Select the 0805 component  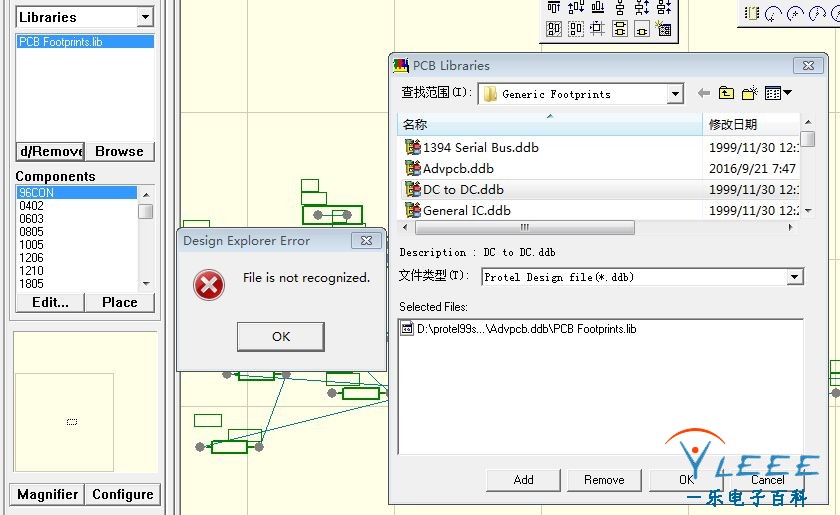coord(77,232)
